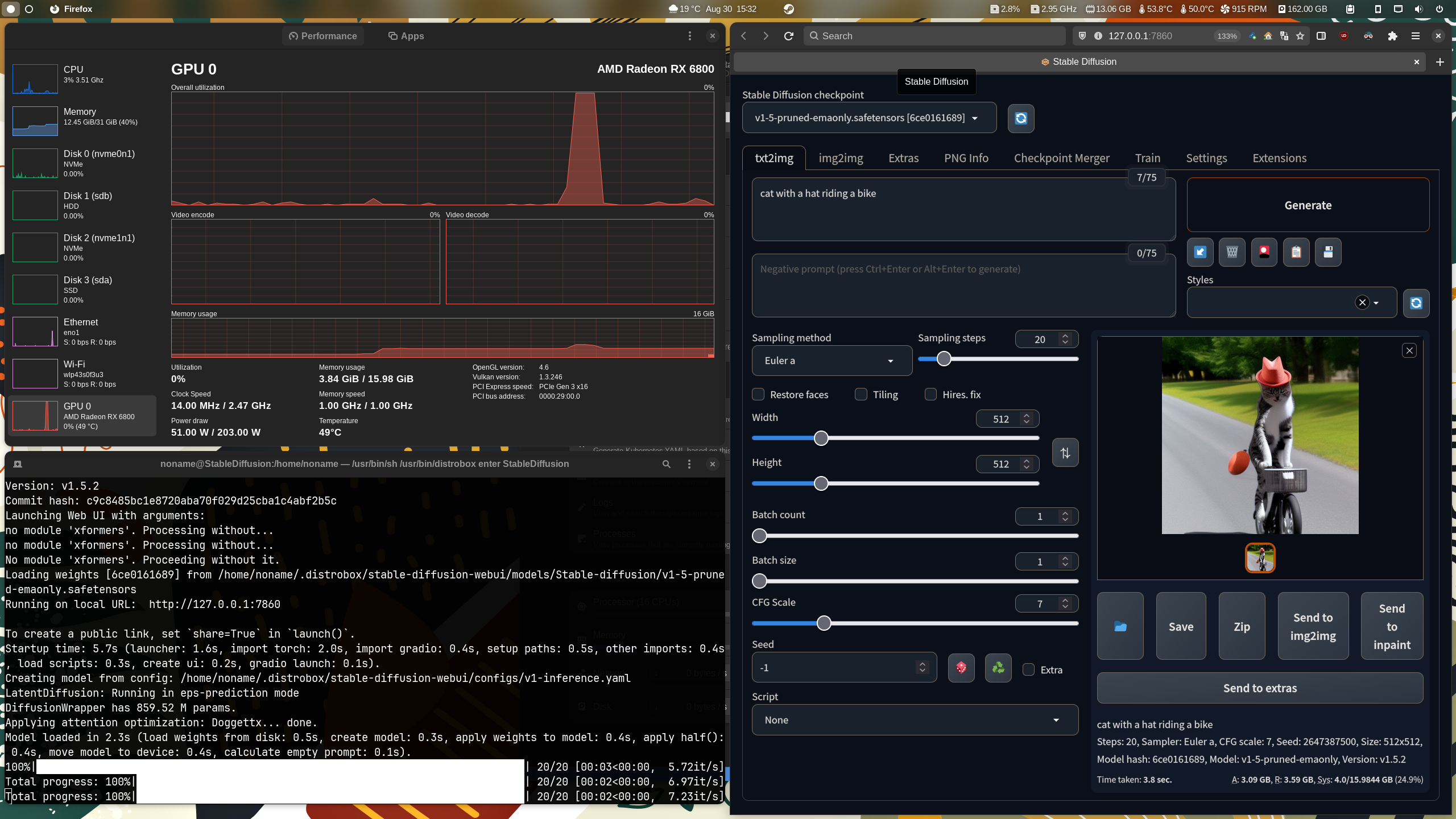1456x819 pixels.
Task: Open the checkpoint dropdown
Action: click(x=870, y=118)
